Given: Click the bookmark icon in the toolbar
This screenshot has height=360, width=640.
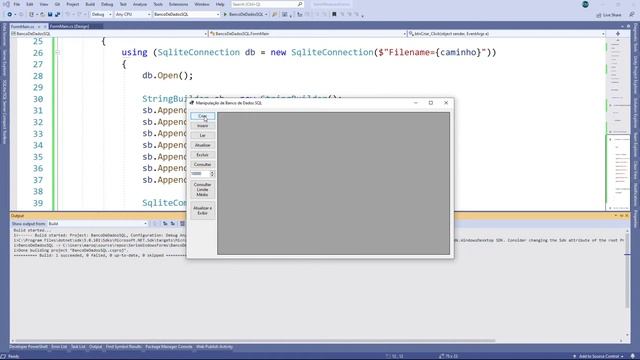Looking at the screenshot, I should click(334, 14).
